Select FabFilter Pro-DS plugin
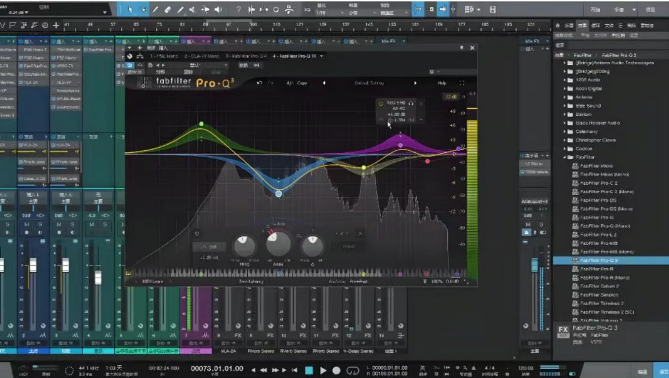 click(x=598, y=200)
